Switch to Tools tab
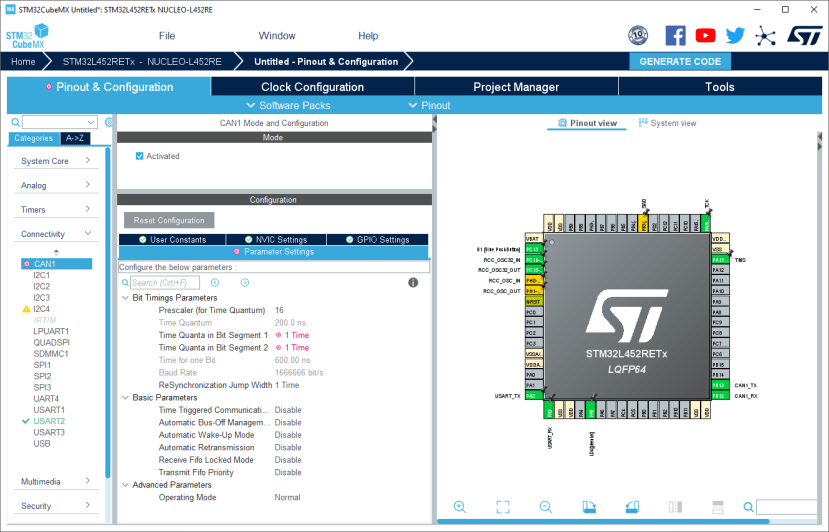829x532 pixels. tap(720, 87)
